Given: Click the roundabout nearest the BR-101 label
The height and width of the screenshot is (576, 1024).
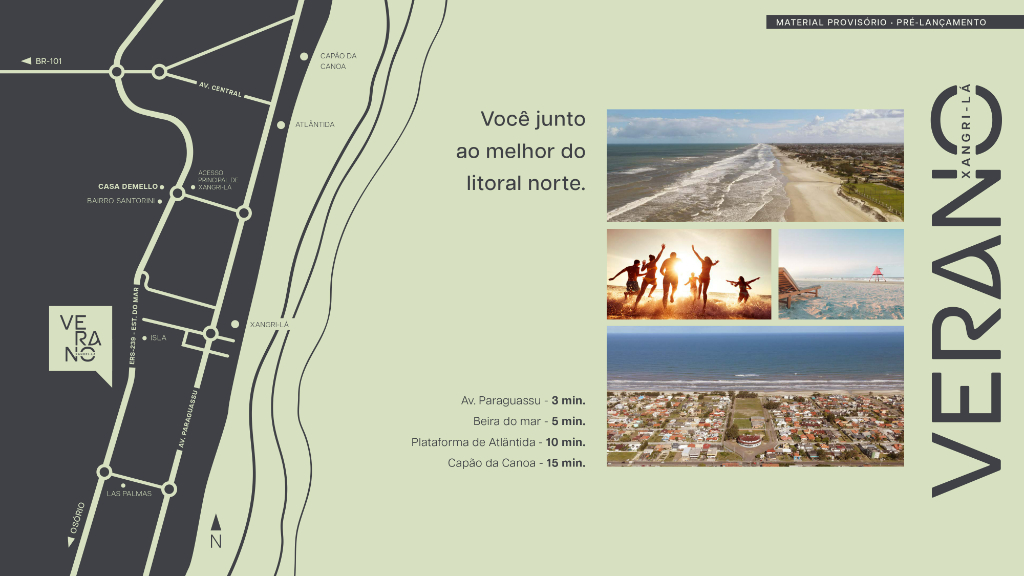Looking at the screenshot, I should click(117, 72).
